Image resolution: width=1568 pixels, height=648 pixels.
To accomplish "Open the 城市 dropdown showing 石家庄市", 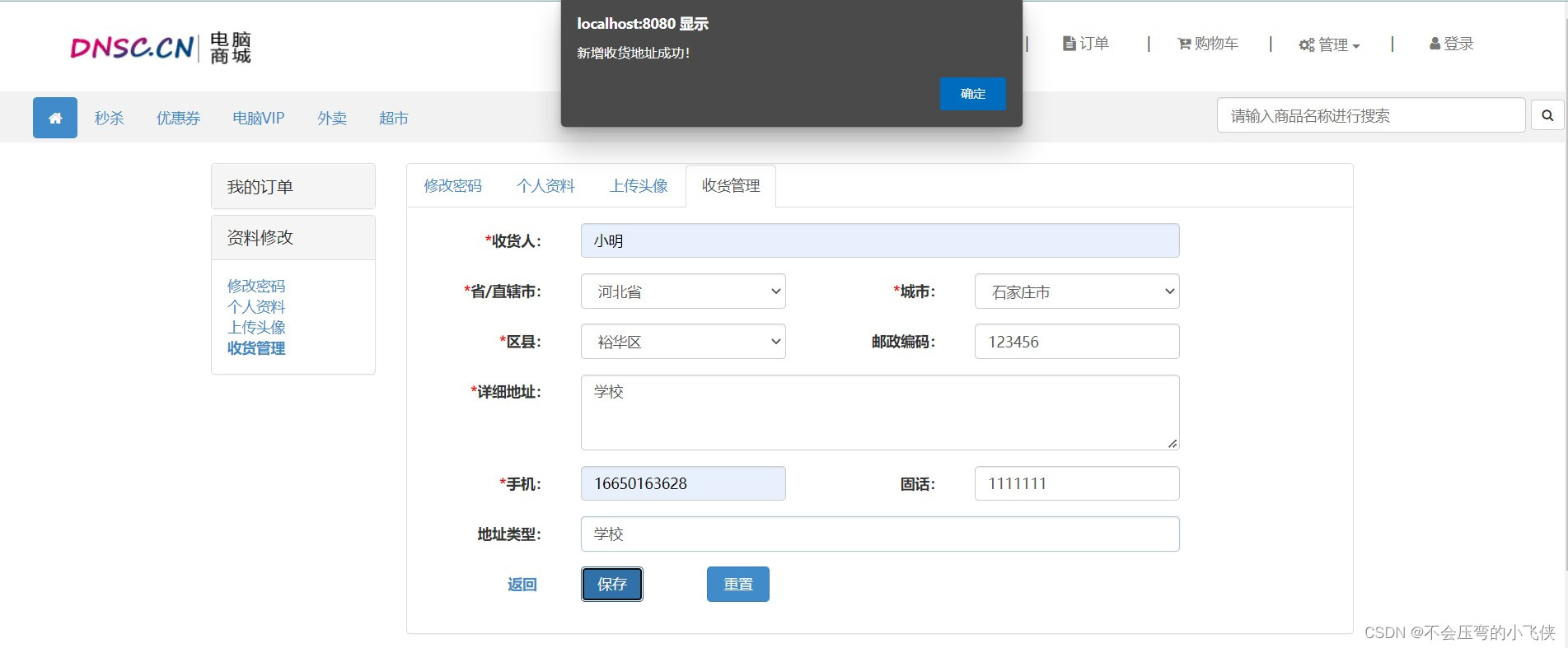I will coord(1077,291).
